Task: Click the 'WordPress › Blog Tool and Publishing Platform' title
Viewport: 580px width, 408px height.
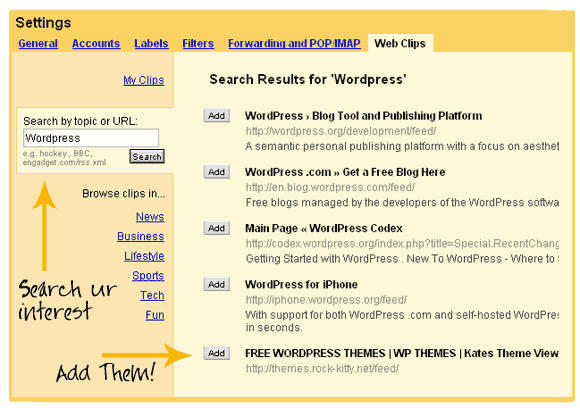Action: 363,116
